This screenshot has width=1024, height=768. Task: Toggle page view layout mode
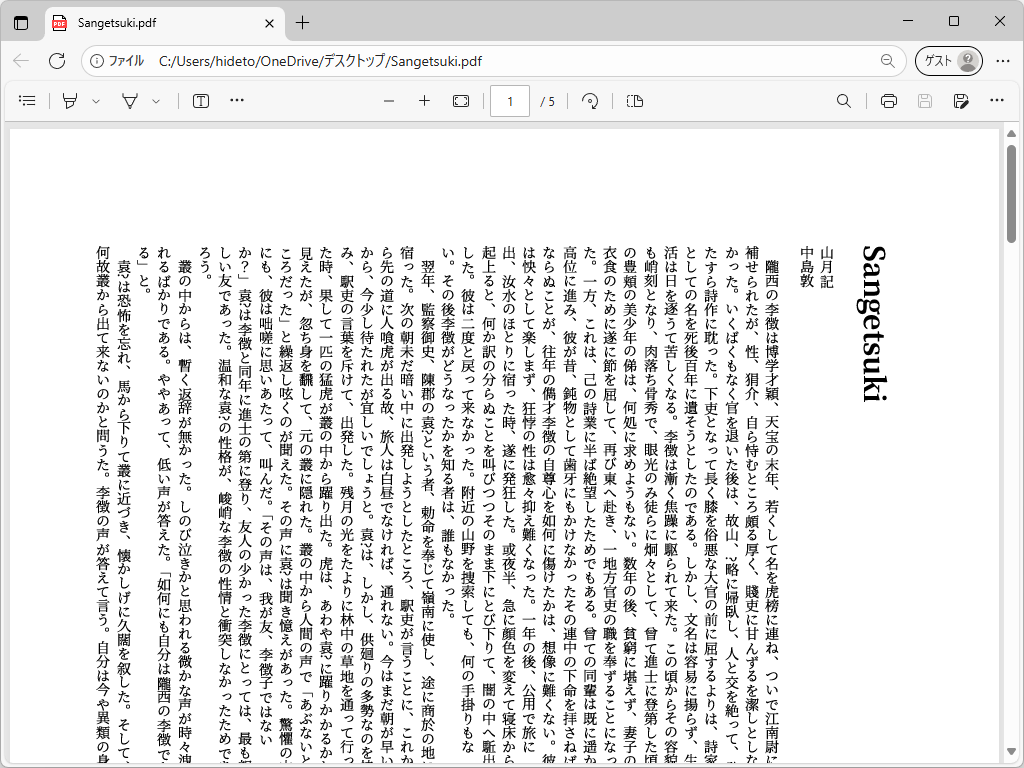tap(634, 100)
